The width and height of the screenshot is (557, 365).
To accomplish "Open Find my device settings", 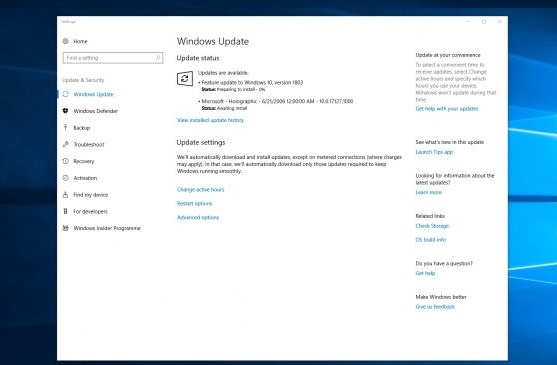I will click(x=91, y=195).
